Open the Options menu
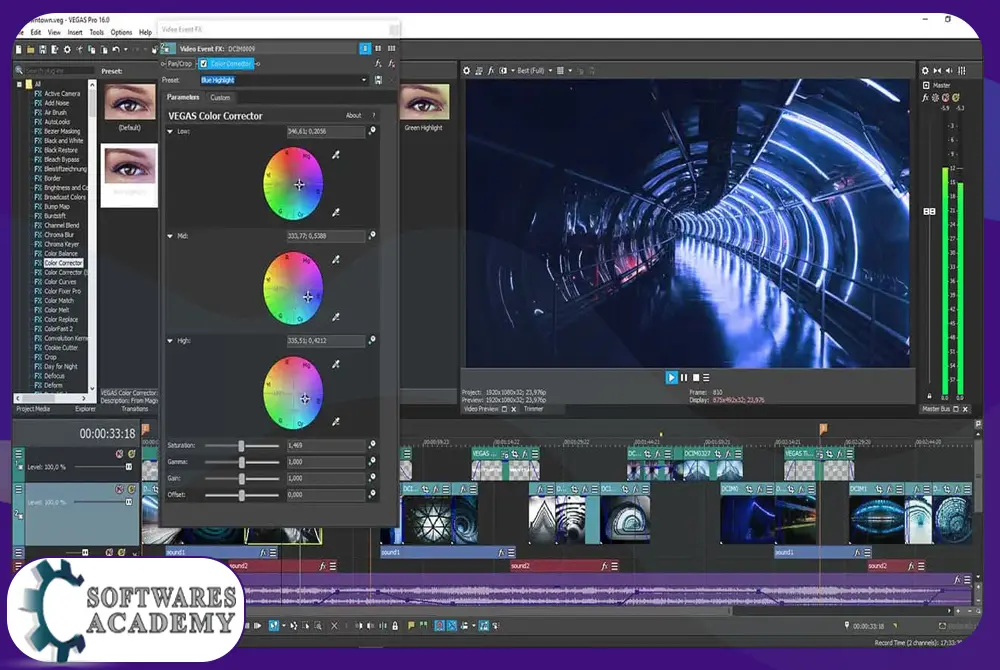The width and height of the screenshot is (1000, 670). click(x=121, y=32)
